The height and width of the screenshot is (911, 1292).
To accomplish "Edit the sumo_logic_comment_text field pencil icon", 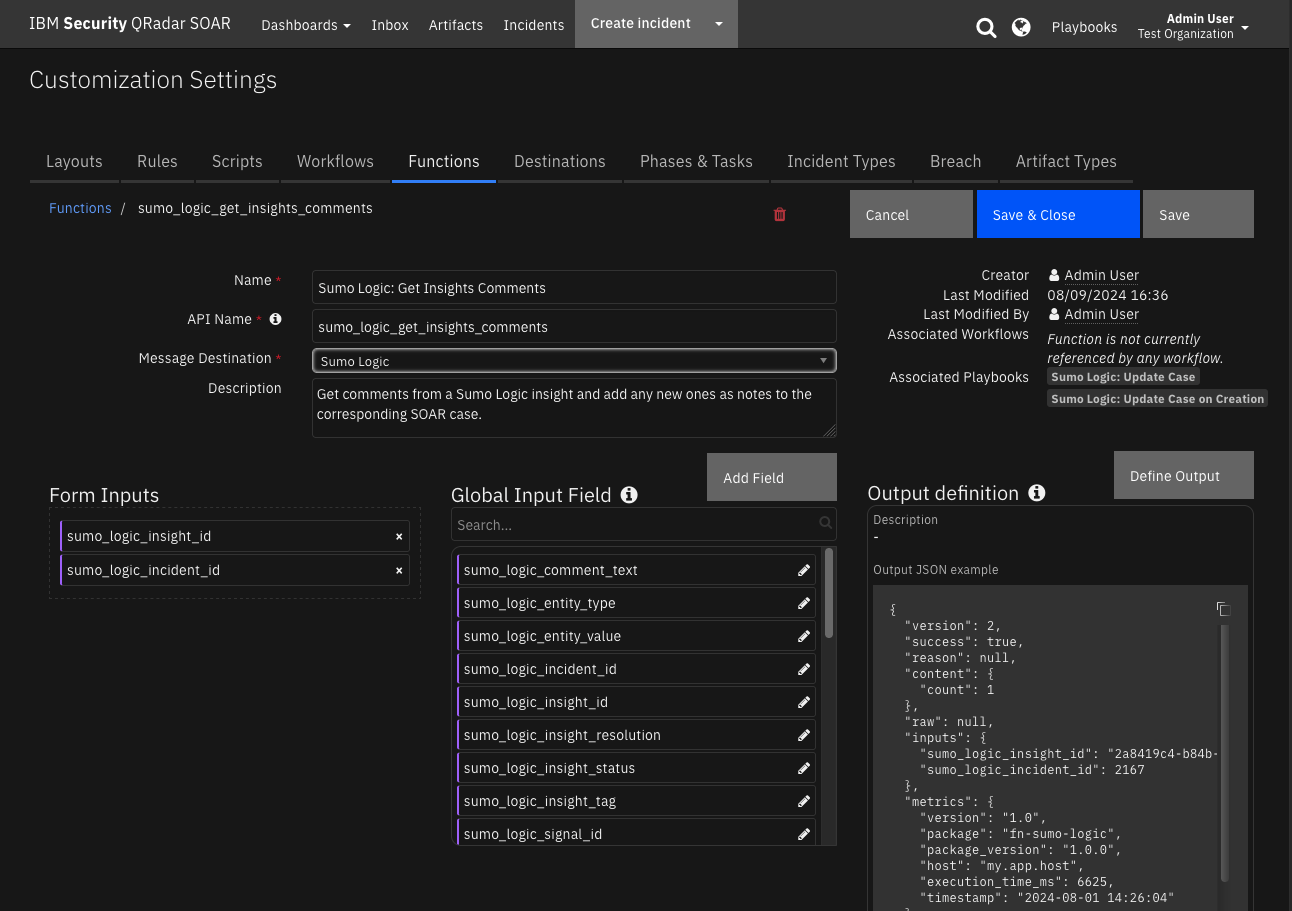I will (x=804, y=570).
